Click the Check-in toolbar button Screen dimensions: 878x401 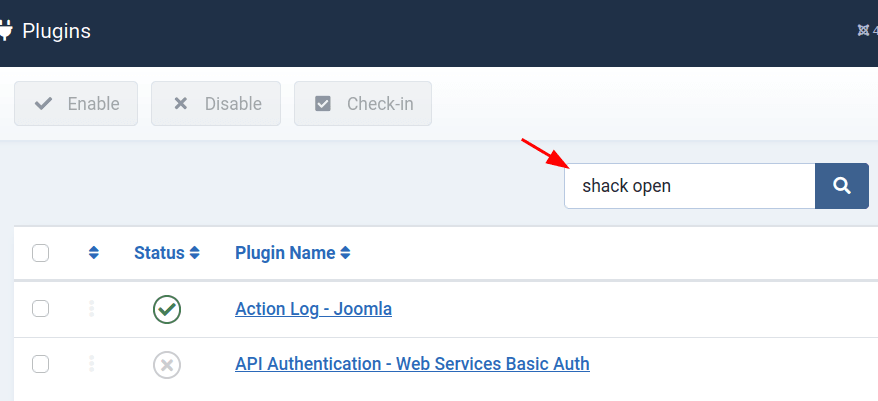363,104
